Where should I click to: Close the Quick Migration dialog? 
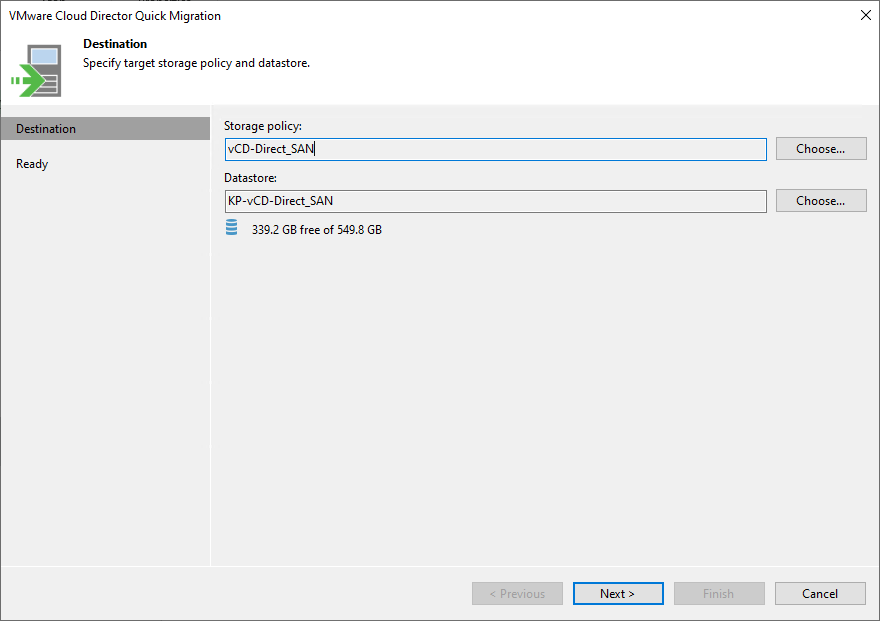(x=864, y=15)
